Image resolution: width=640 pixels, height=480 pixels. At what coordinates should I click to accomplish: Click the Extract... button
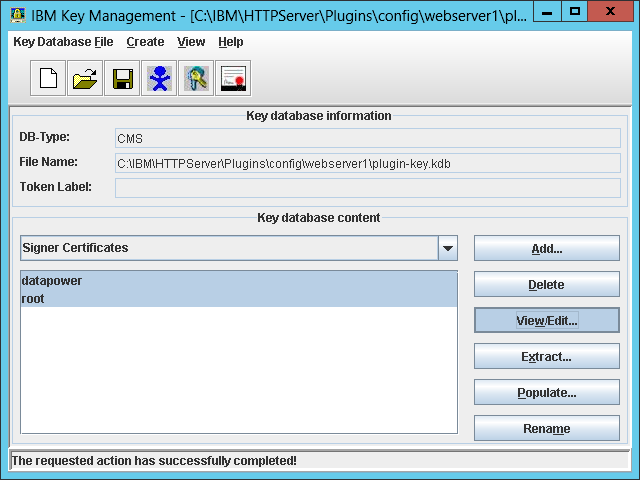[x=546, y=357]
